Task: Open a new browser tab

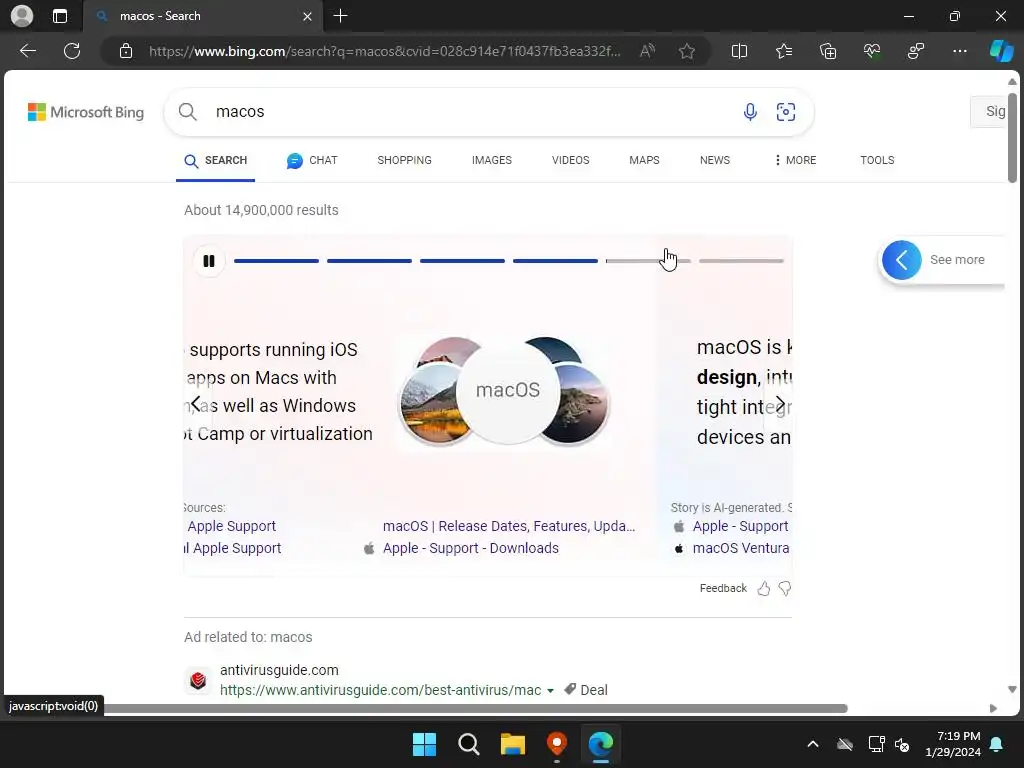Action: [x=340, y=16]
